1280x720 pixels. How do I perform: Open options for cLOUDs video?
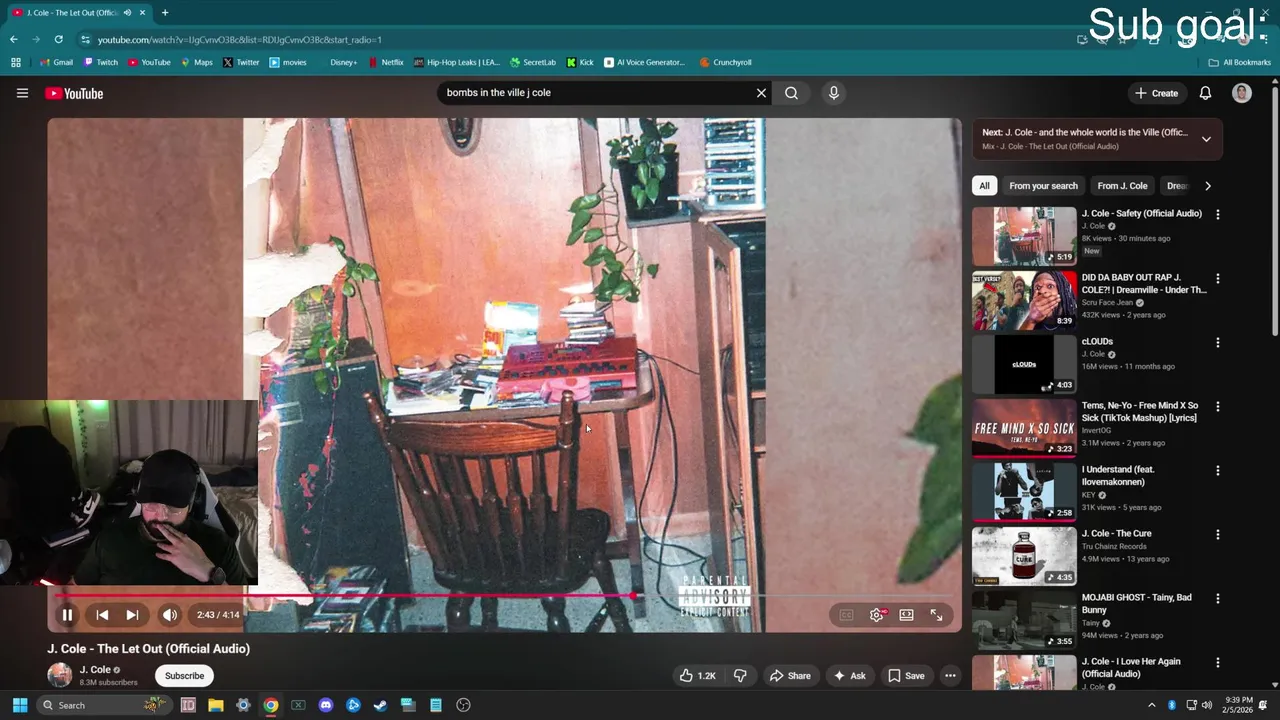1217,342
